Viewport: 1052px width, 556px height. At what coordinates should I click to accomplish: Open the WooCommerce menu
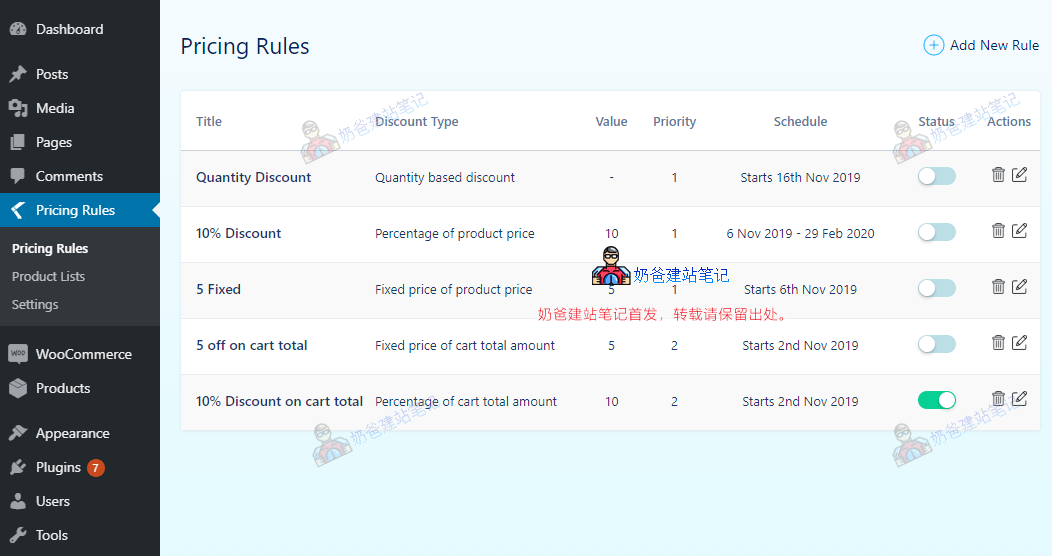click(83, 354)
